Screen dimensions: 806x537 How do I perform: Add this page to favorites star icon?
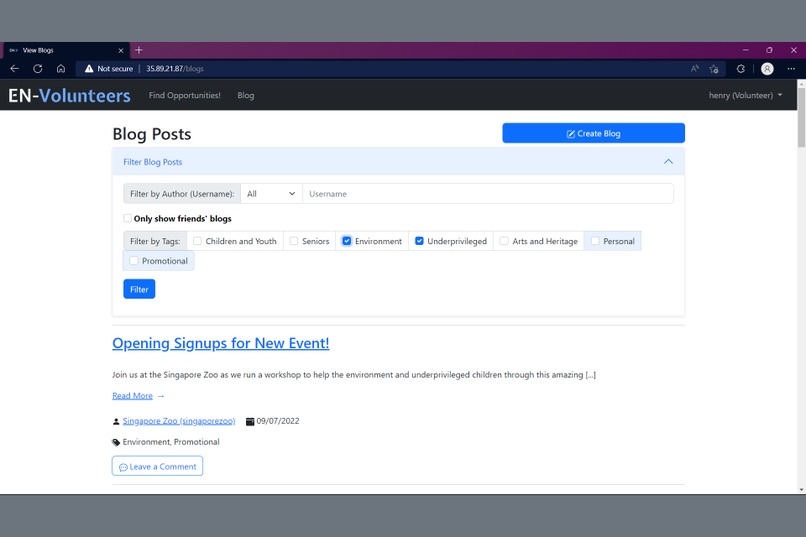[x=713, y=68]
